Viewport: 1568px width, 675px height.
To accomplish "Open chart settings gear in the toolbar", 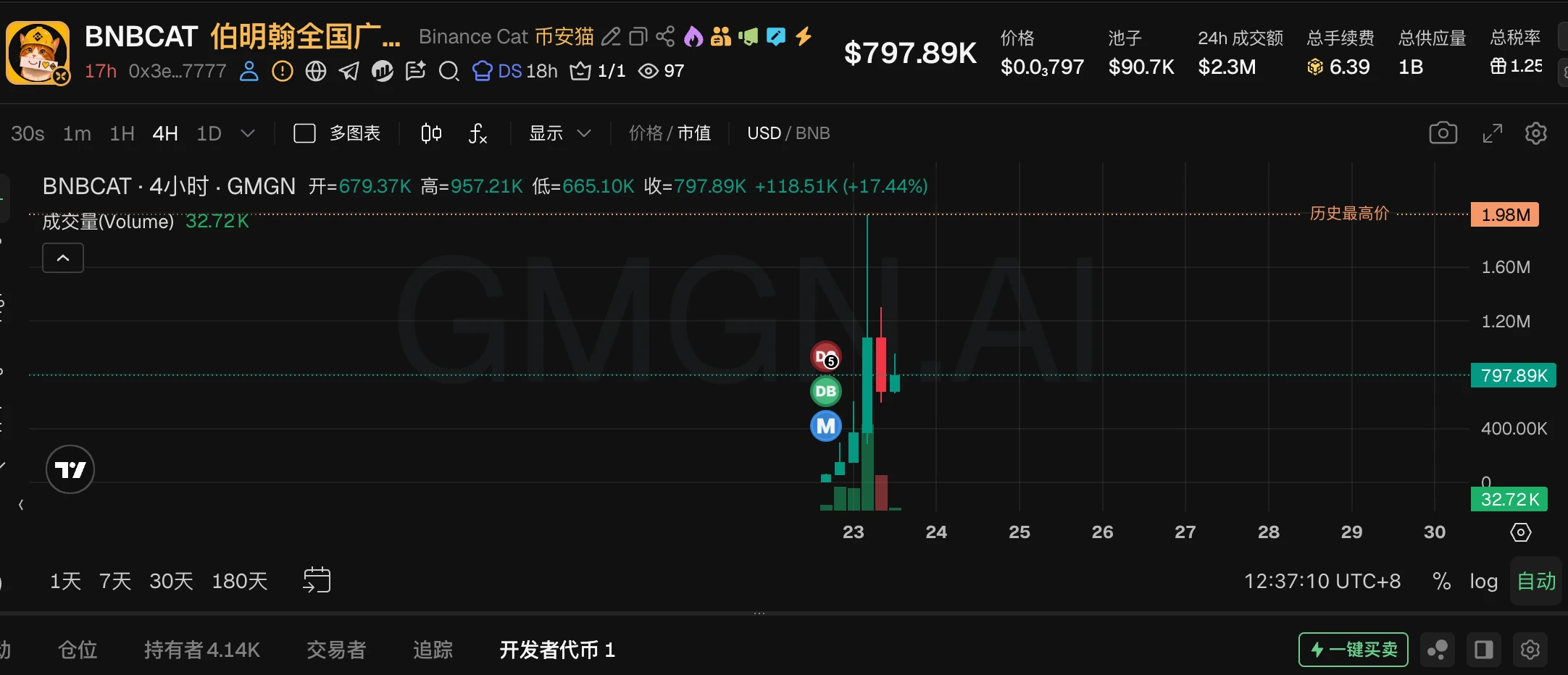I will [x=1536, y=133].
